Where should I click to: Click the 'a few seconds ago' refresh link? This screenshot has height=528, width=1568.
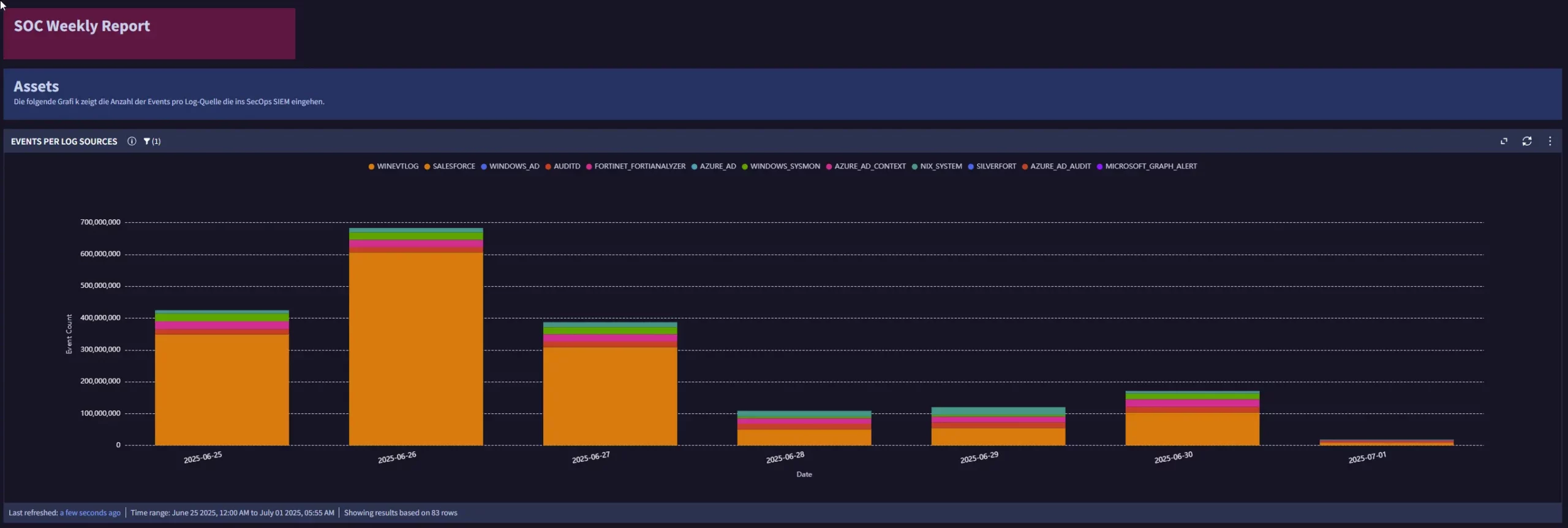click(x=90, y=513)
